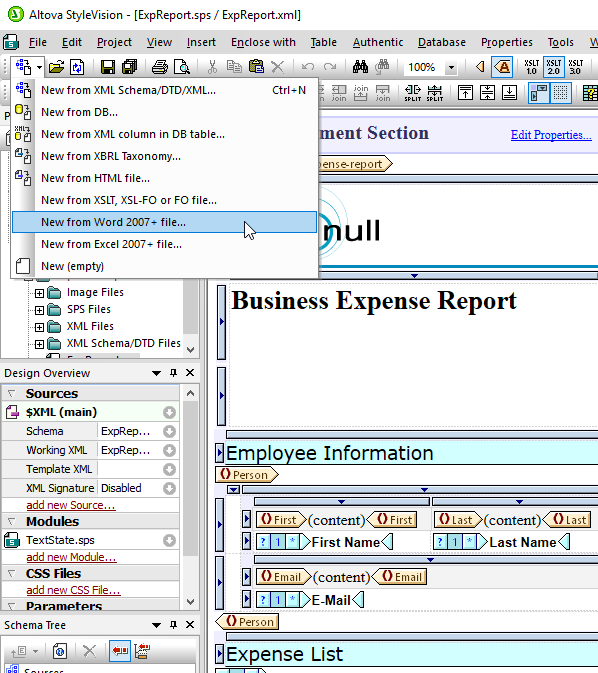Screen dimensions: 598x673
Task: Click add new CSS File link
Action: coord(73,590)
